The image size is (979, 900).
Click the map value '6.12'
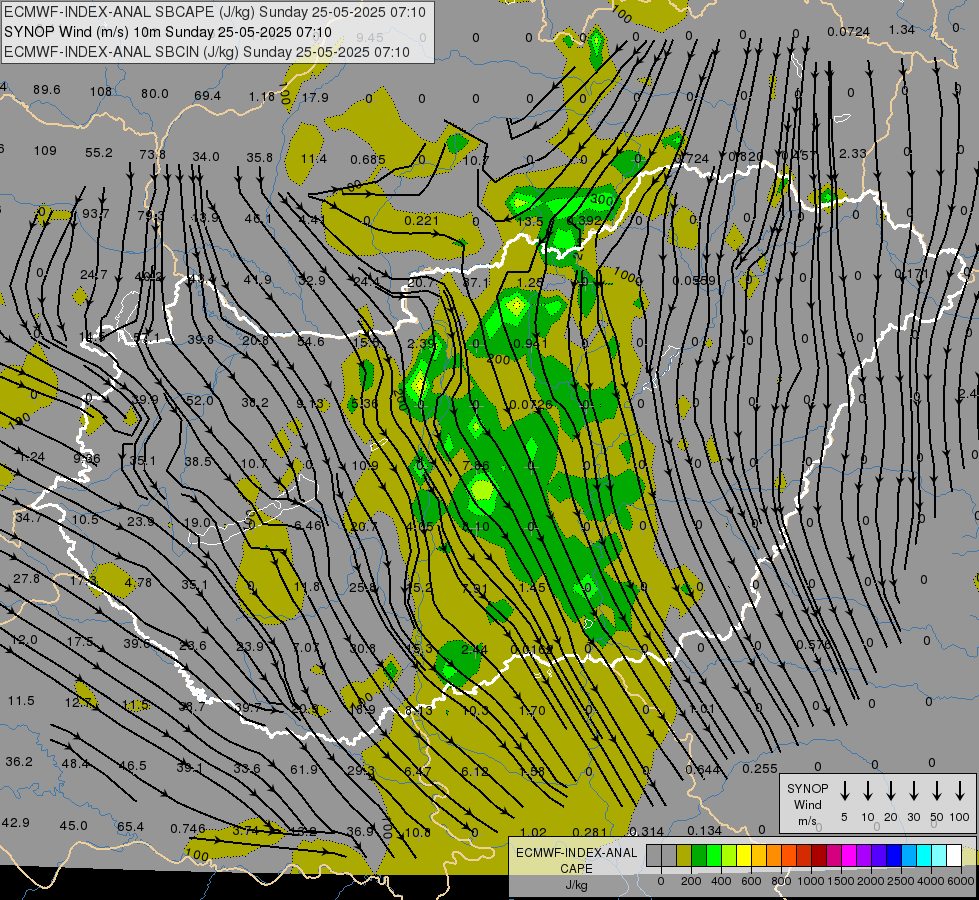tap(475, 771)
